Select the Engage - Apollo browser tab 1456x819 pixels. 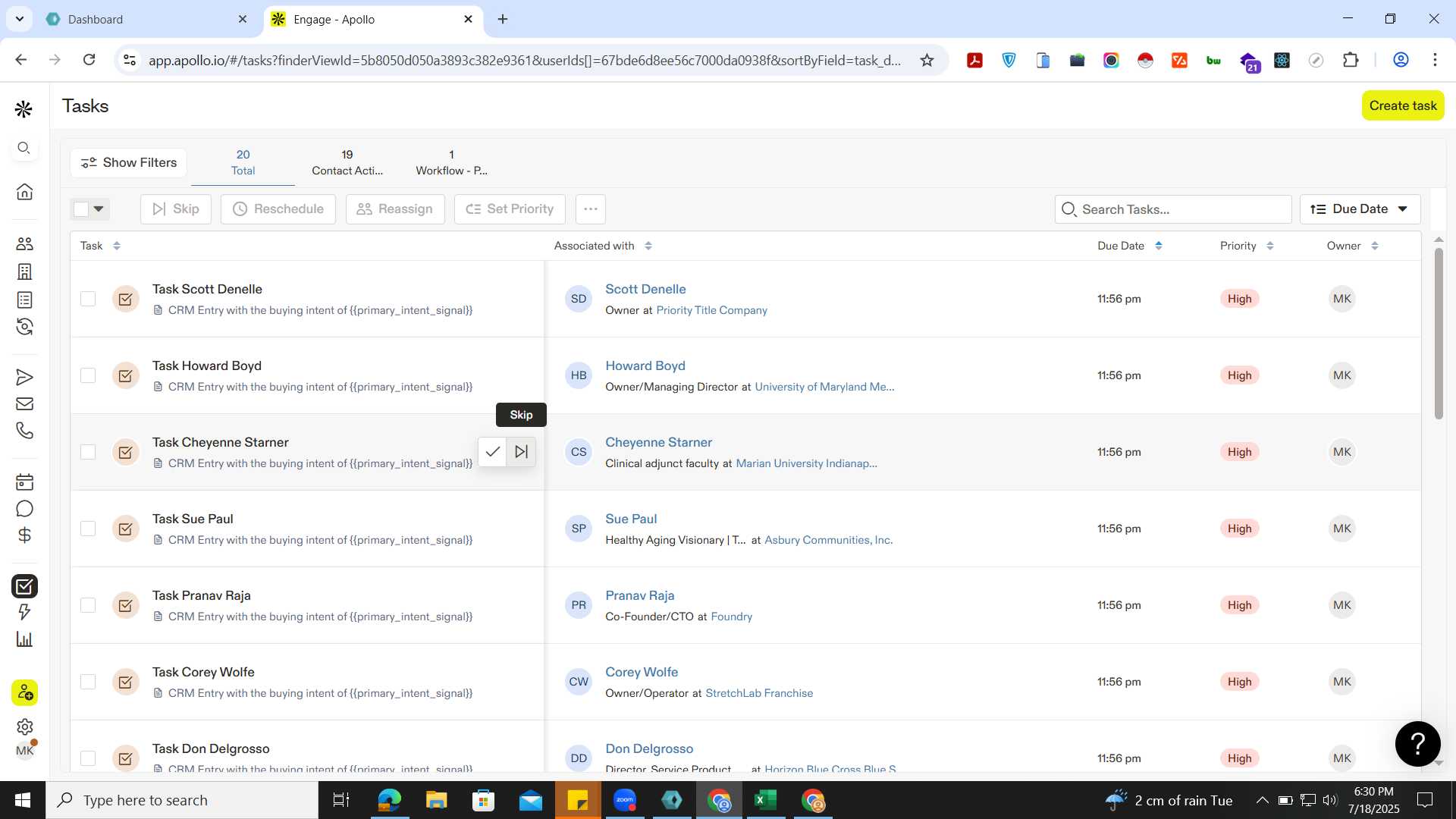372,19
